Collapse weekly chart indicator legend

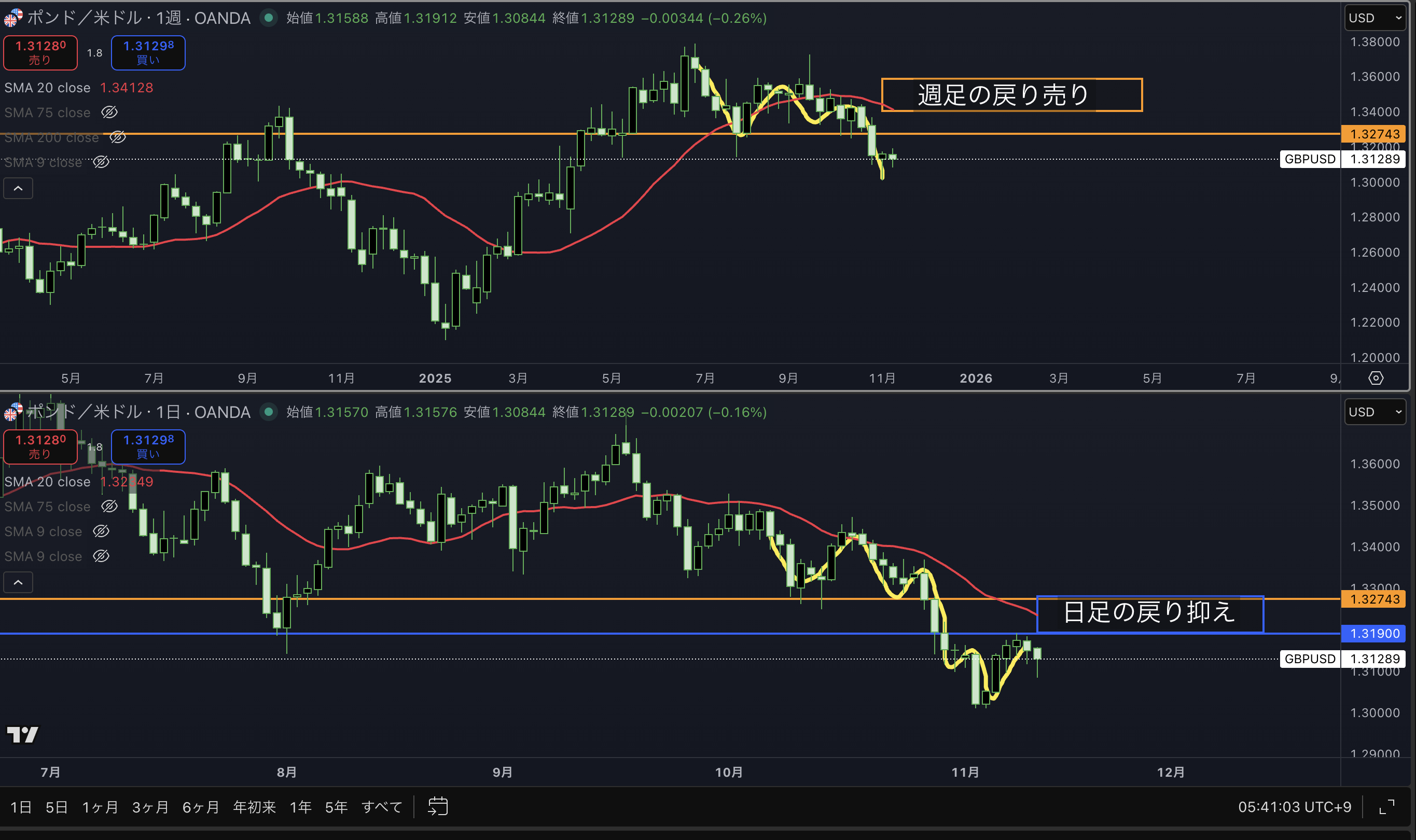click(18, 189)
